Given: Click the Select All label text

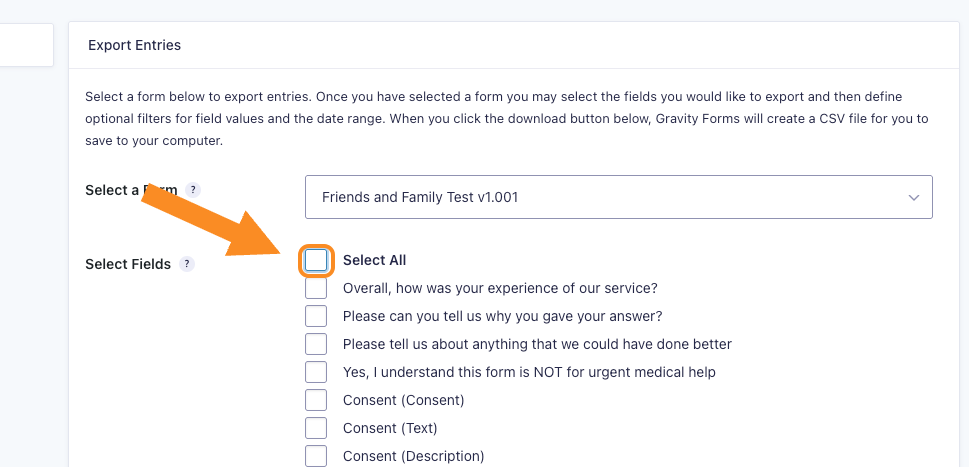Looking at the screenshot, I should pyautogui.click(x=374, y=260).
